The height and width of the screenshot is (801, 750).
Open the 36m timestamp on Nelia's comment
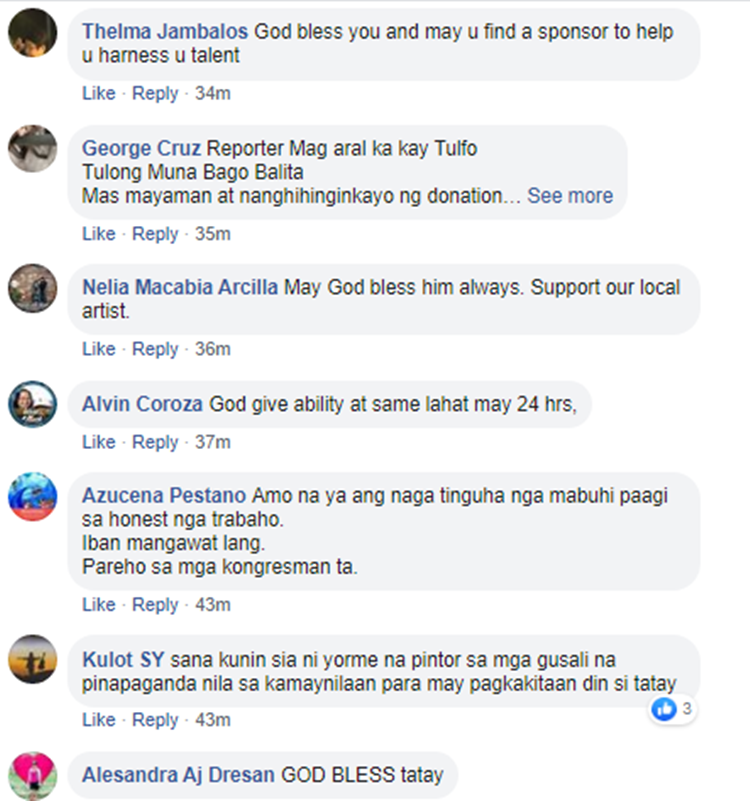(x=213, y=349)
